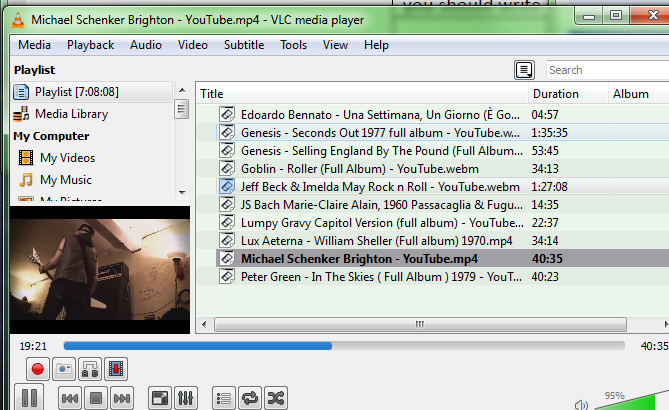
Task: Change the playlist view mode icon
Action: [524, 70]
